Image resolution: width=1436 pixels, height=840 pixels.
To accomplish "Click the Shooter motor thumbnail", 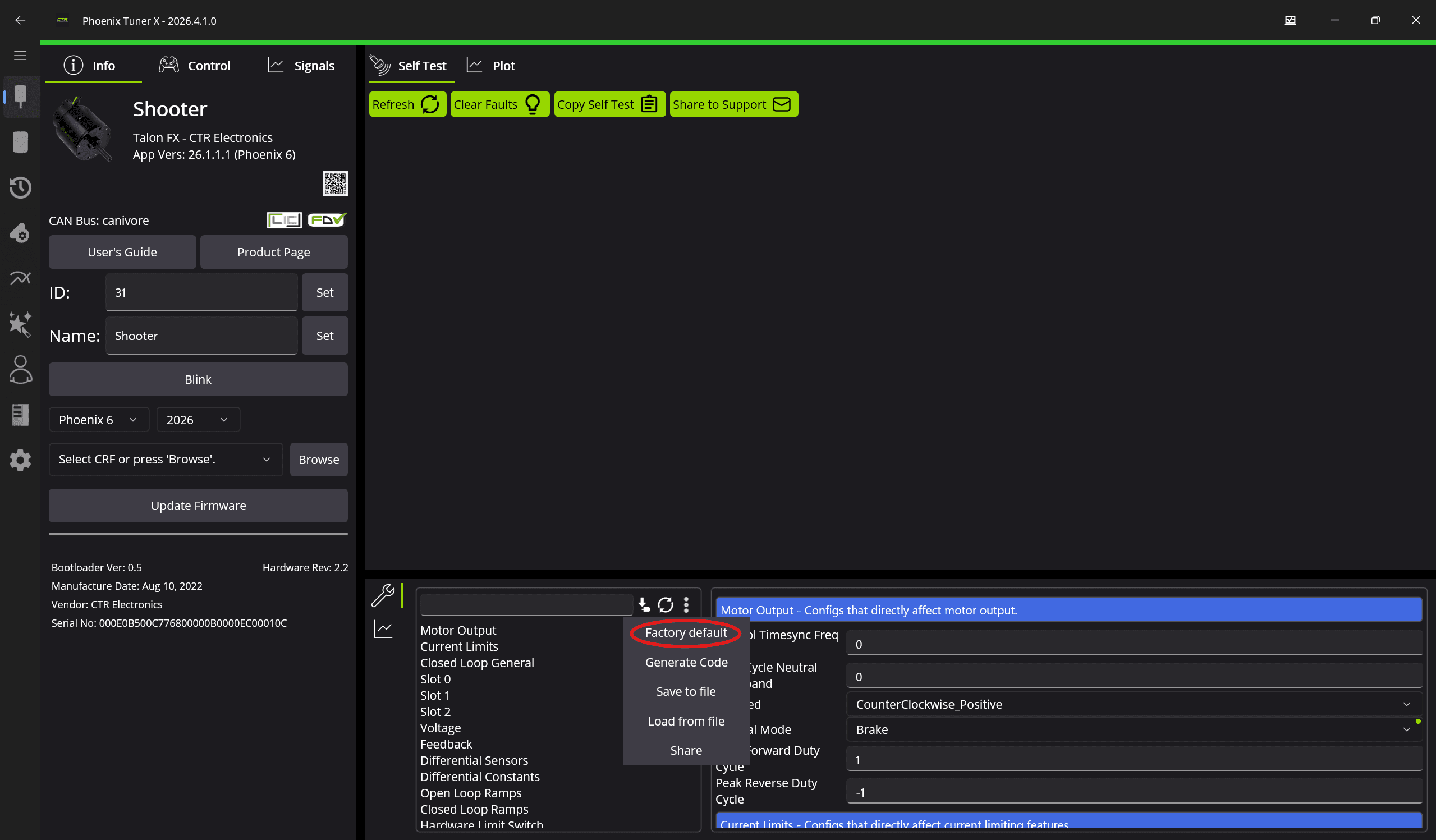I will (x=82, y=130).
